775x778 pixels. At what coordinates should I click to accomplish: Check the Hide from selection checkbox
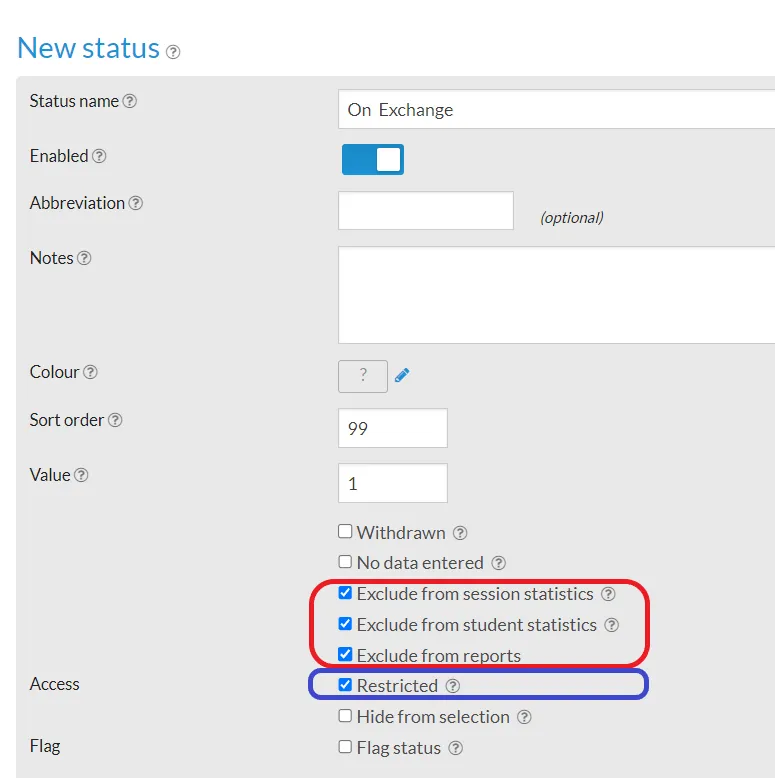tap(345, 715)
